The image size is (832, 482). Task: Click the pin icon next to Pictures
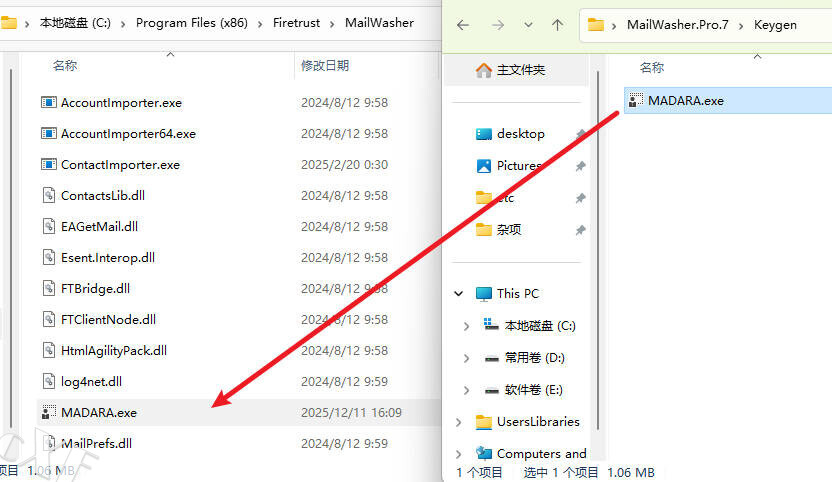click(581, 166)
